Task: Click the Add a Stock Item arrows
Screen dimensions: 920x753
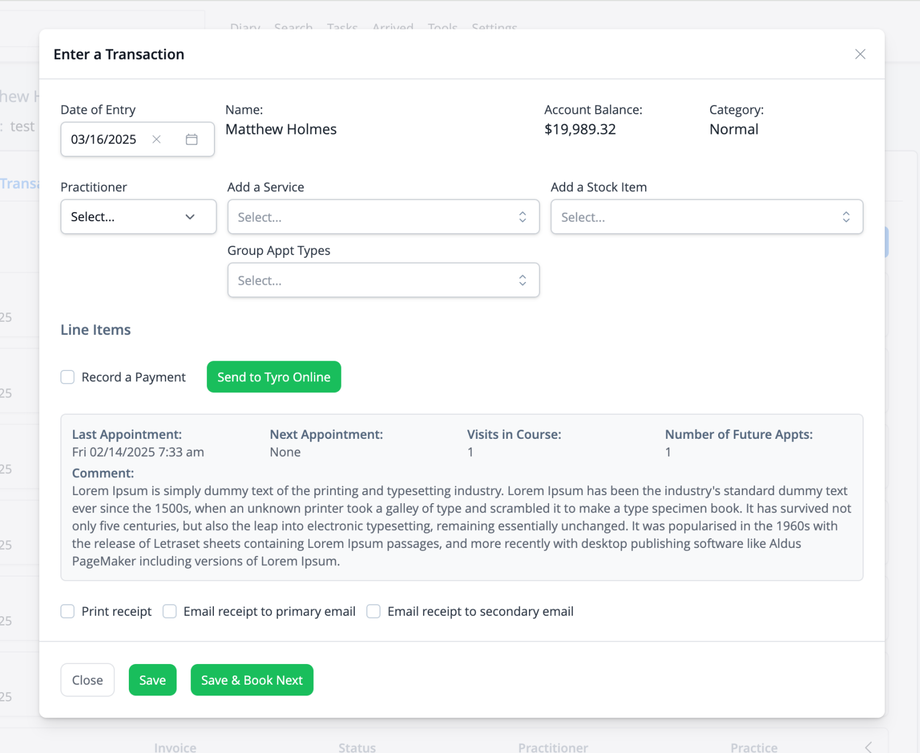Action: coord(846,217)
